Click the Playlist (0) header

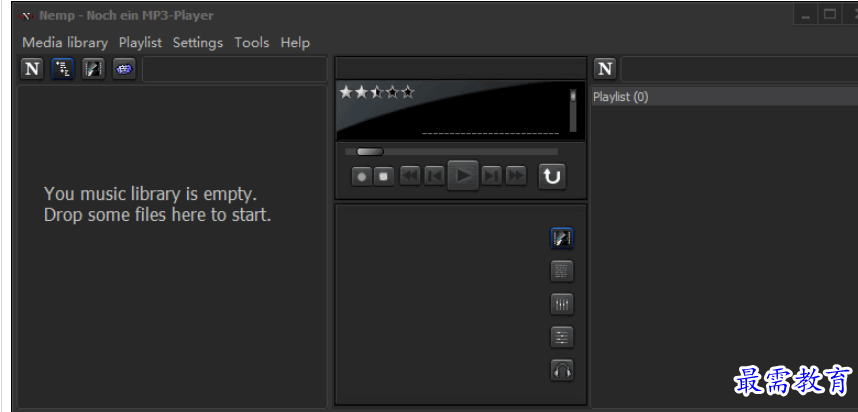725,97
